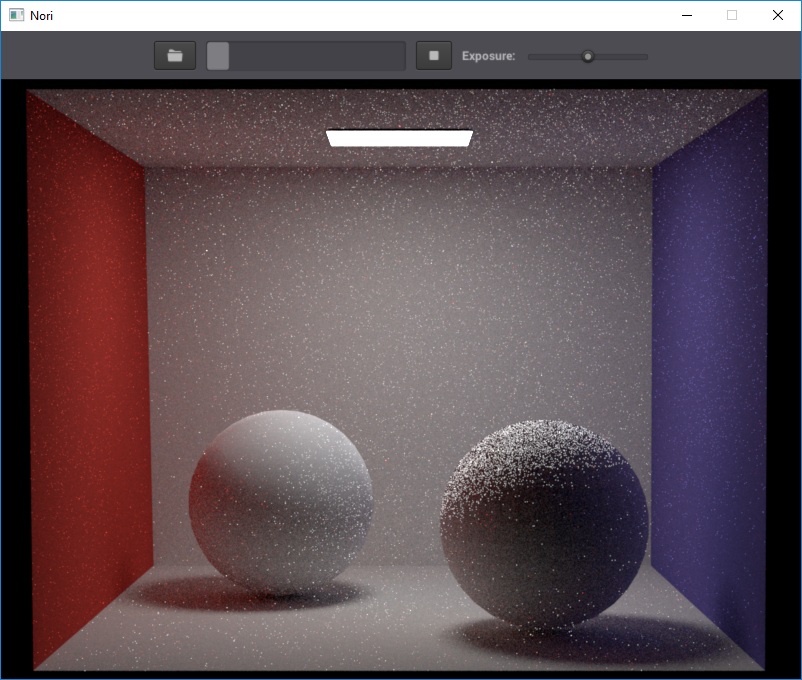Open a scene file with the folder icon
Image resolution: width=802 pixels, height=680 pixels.
[175, 56]
